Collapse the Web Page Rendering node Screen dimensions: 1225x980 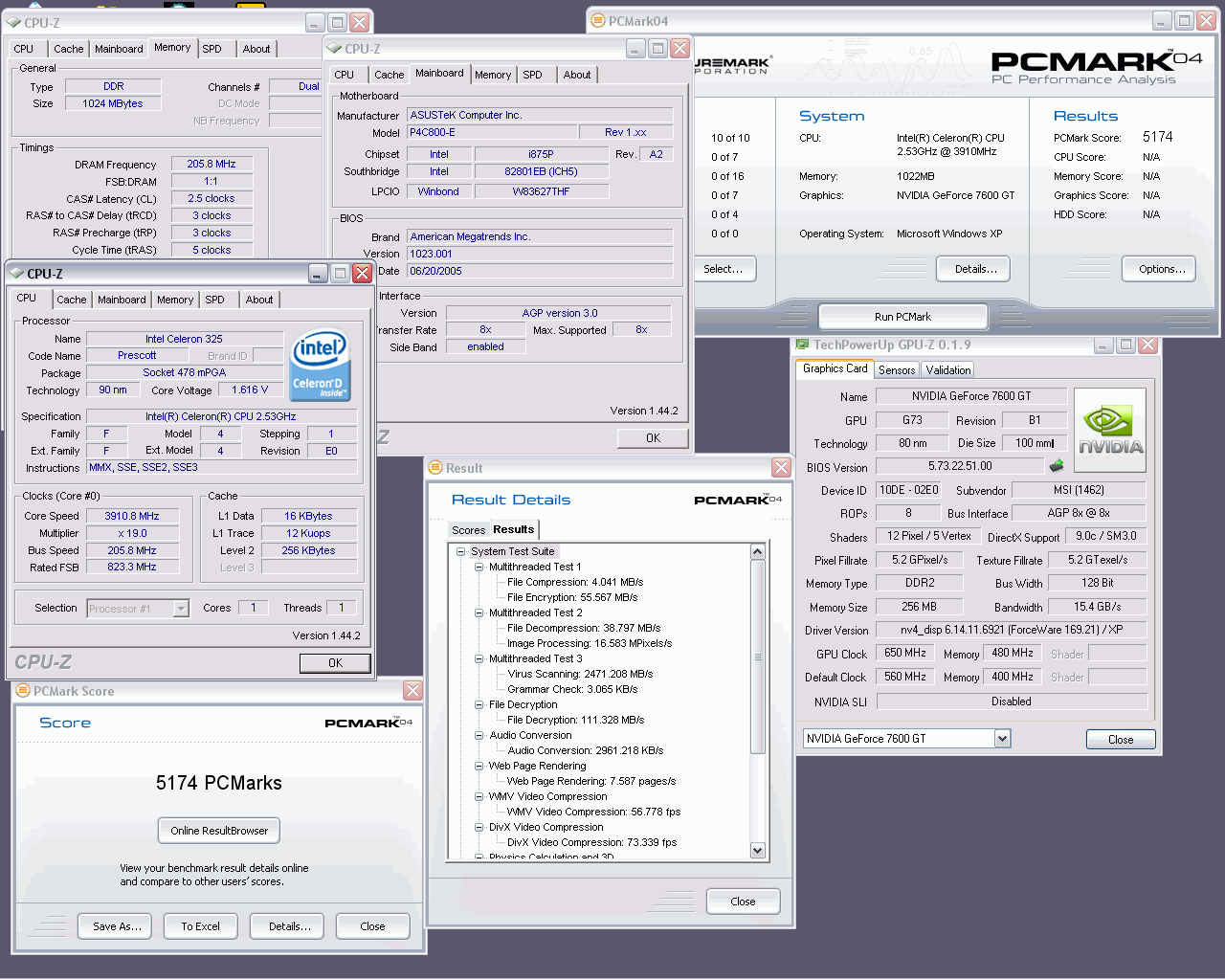(479, 766)
